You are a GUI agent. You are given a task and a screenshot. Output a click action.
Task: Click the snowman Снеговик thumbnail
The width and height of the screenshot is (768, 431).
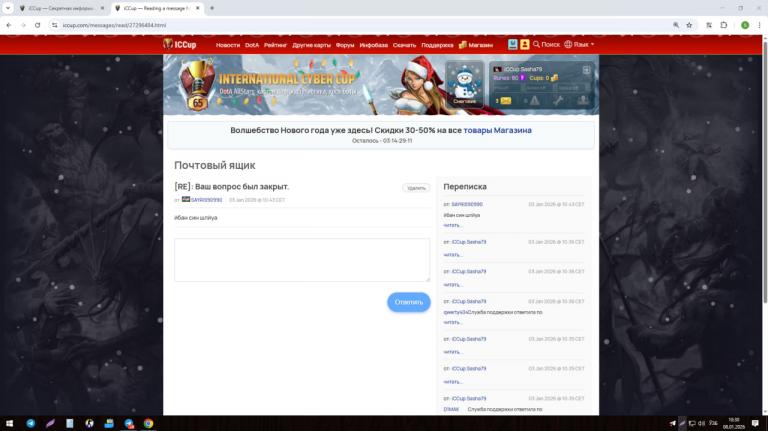(x=464, y=84)
